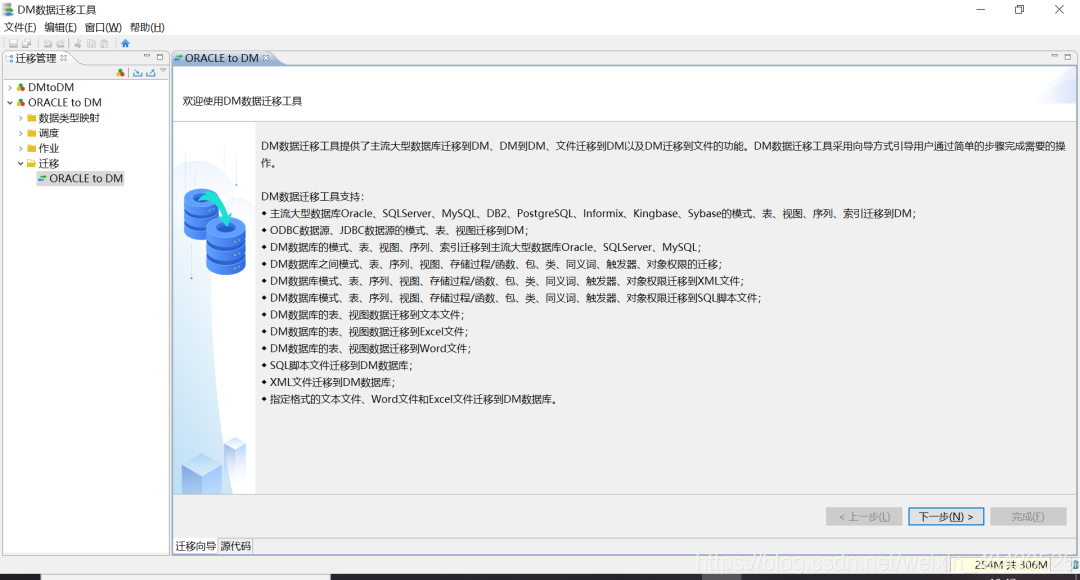Click the 完成(F) button
Viewport: 1080px width, 580px height.
click(1028, 517)
